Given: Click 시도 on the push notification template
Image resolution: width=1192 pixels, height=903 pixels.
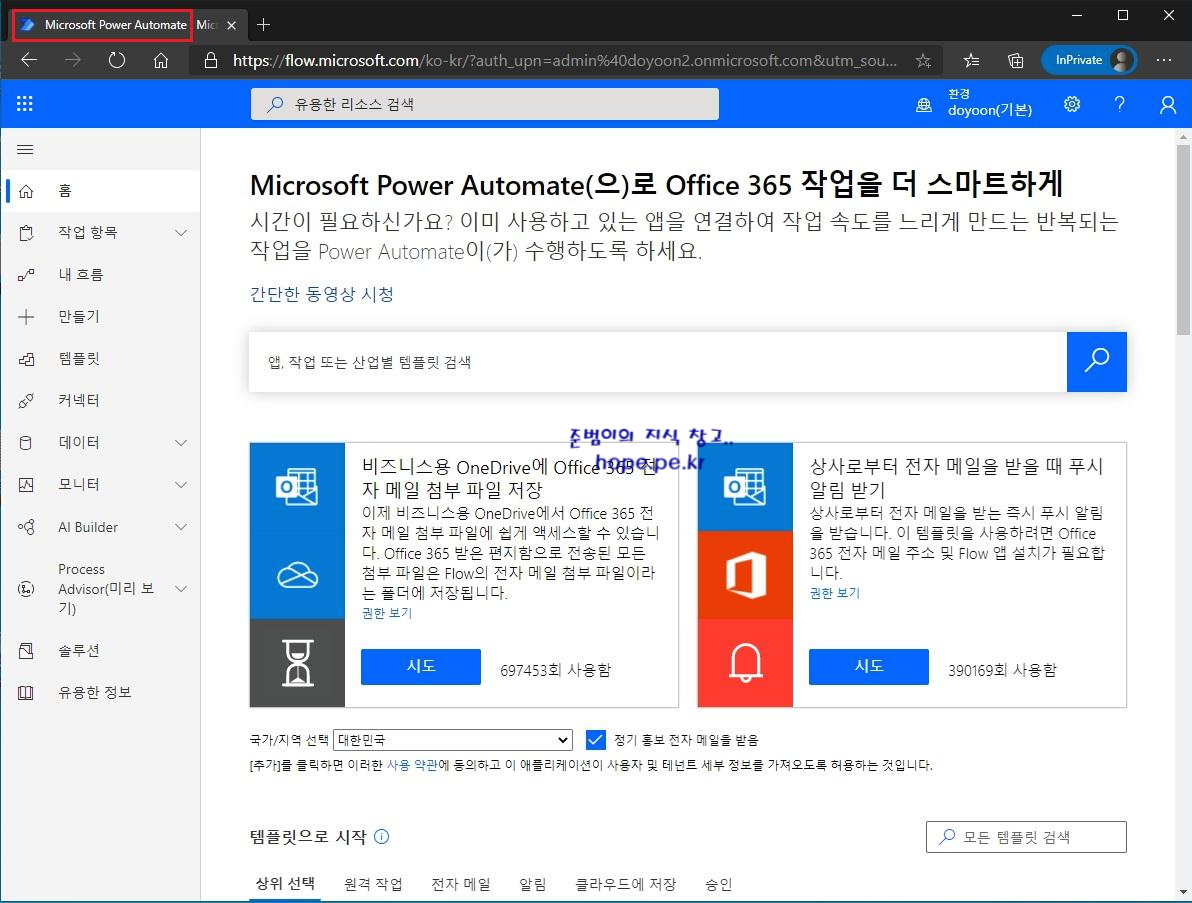Looking at the screenshot, I should [x=868, y=667].
